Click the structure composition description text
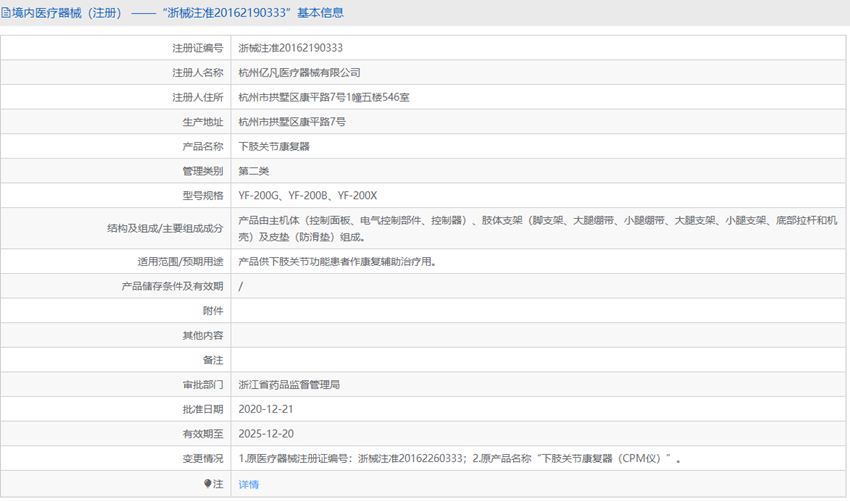This screenshot has height=501, width=850. pyautogui.click(x=538, y=229)
